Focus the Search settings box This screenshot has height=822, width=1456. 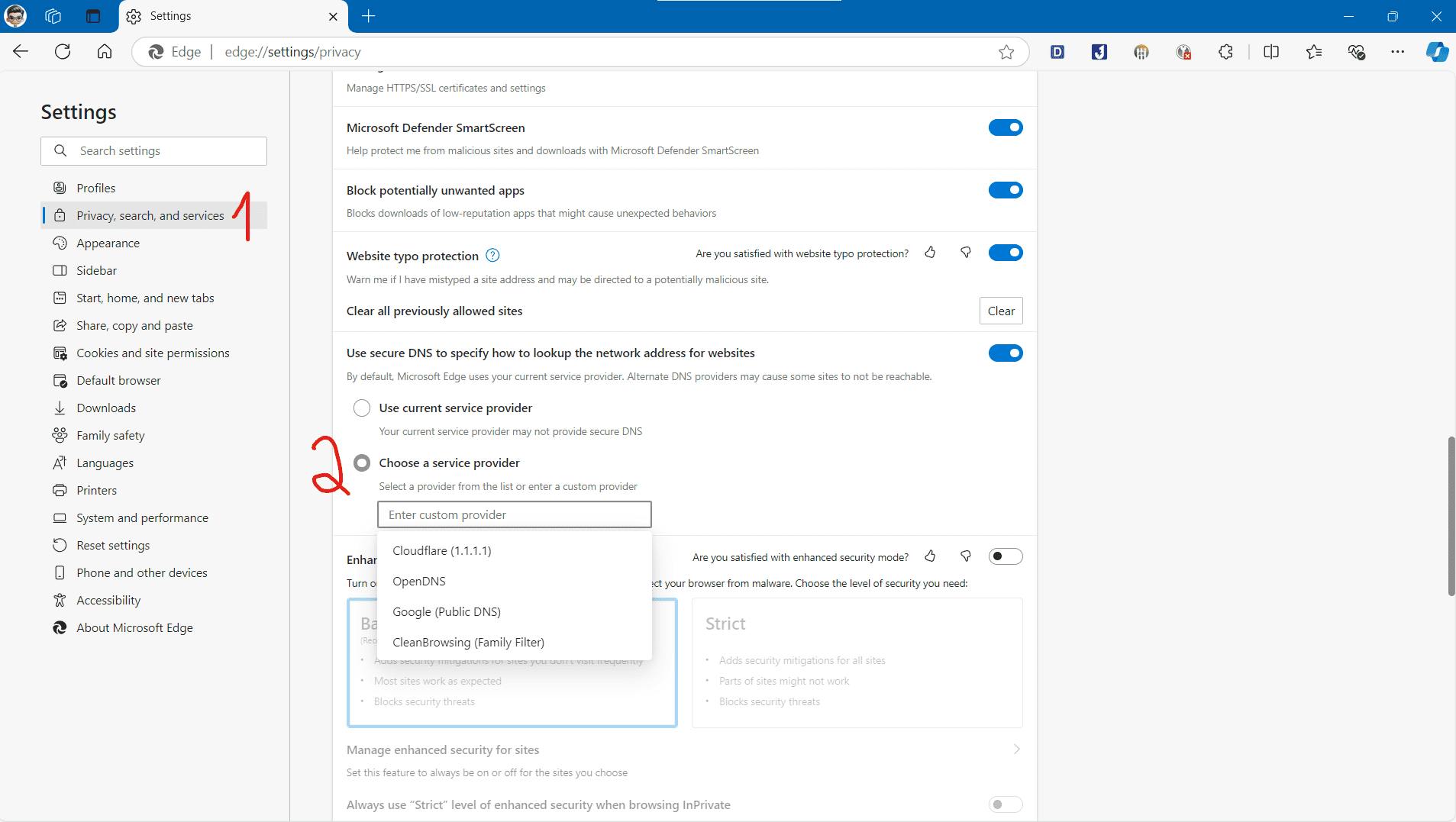tap(153, 151)
